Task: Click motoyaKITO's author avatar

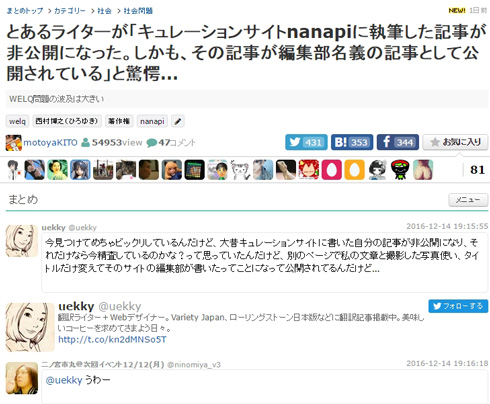Action: 14,143
